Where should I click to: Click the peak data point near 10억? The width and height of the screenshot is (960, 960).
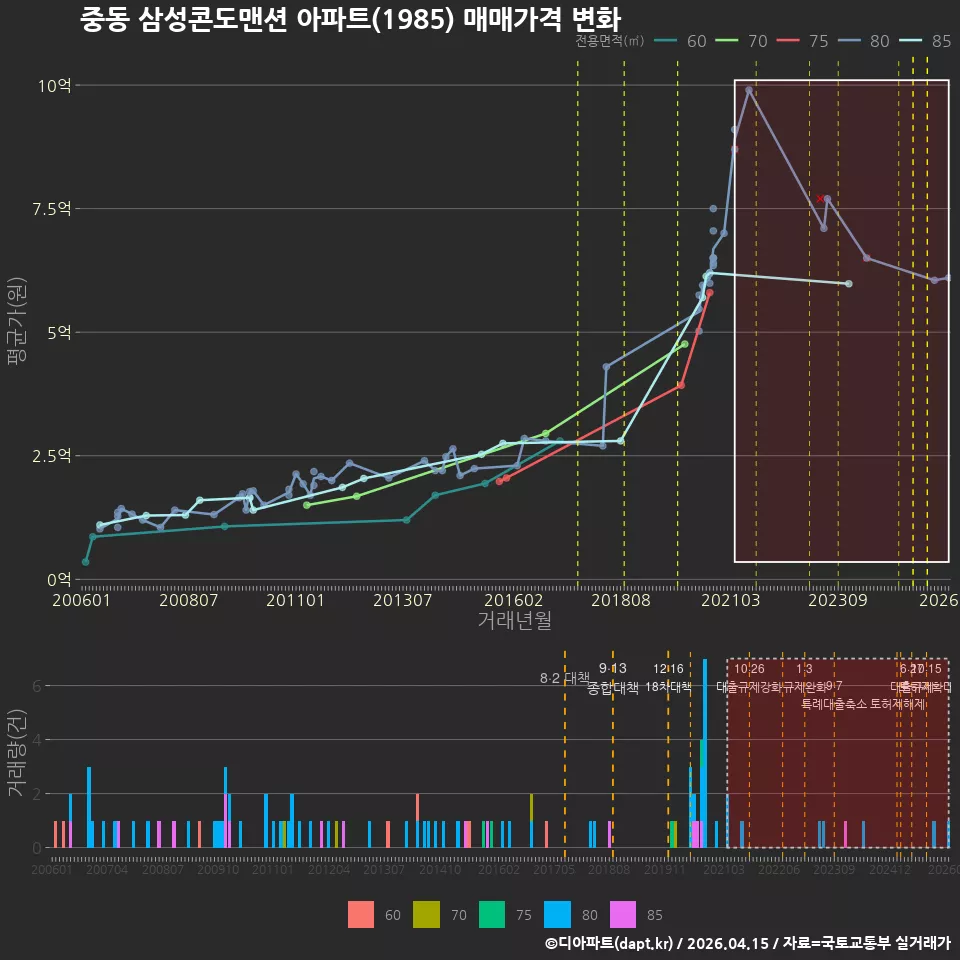[x=749, y=90]
